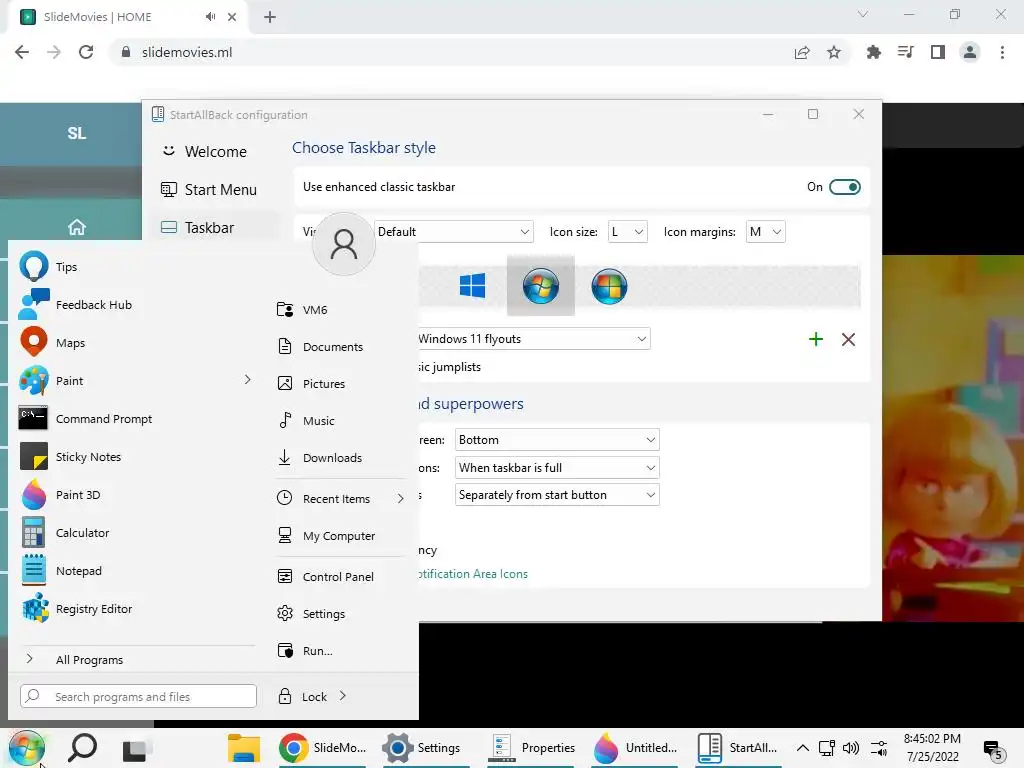The image size is (1024, 768).
Task: Open the Icon margins dropdown
Action: coord(765,232)
